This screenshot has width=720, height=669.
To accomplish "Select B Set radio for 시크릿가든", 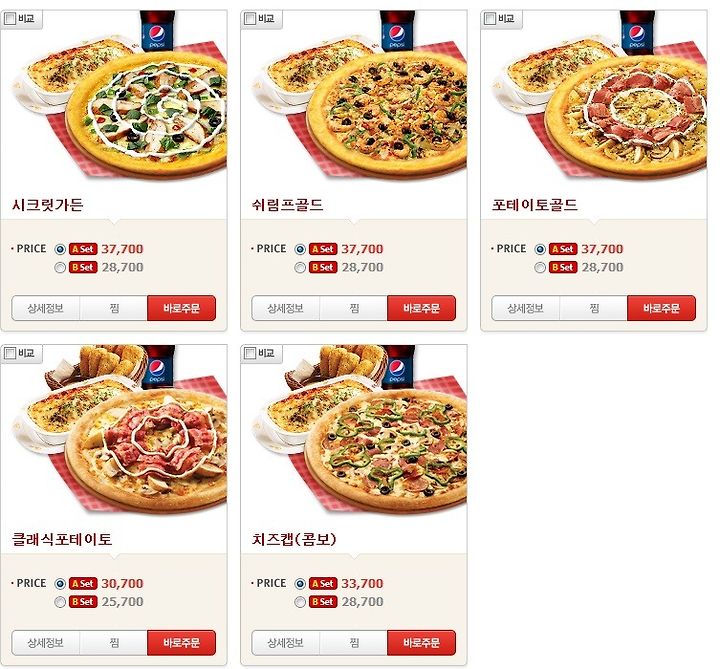I will (x=60, y=267).
